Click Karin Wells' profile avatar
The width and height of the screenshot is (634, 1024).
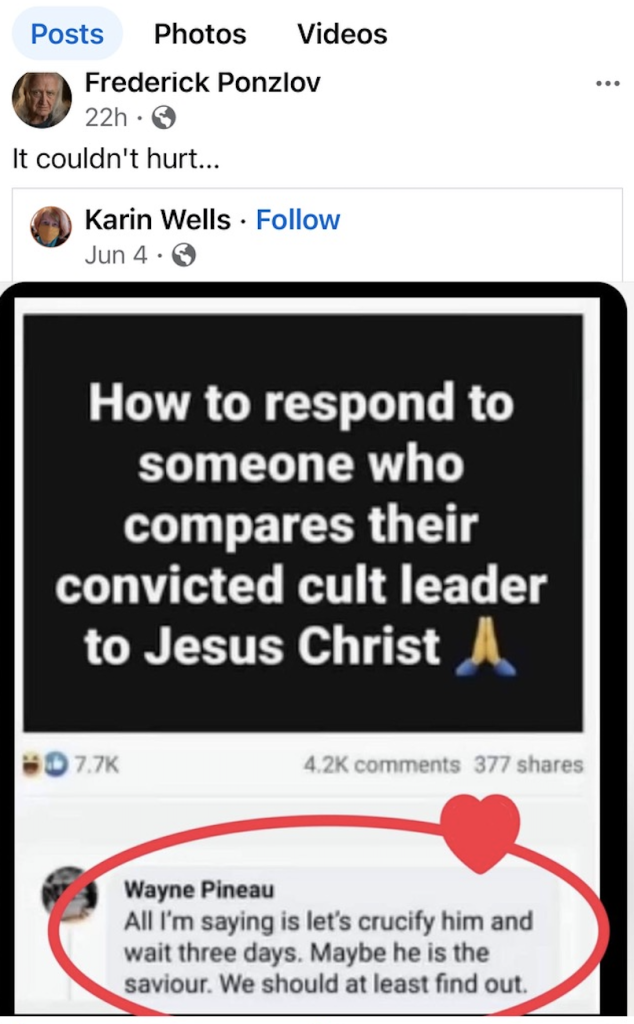click(51, 227)
